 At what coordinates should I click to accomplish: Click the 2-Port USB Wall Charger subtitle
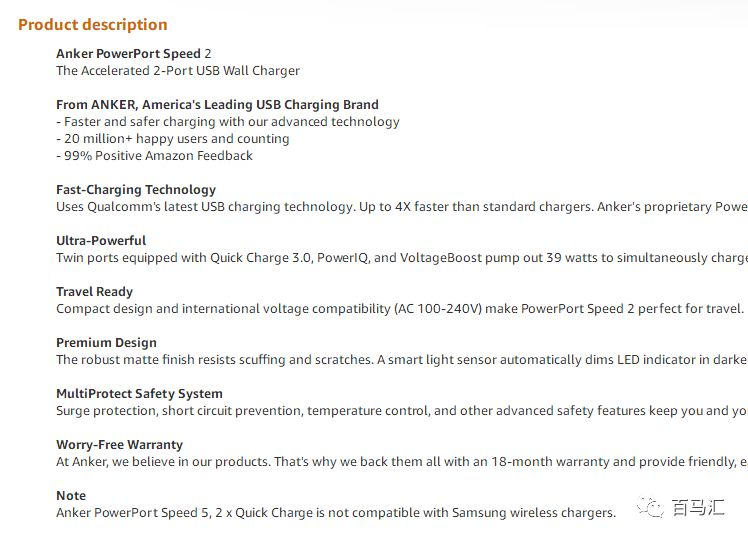pyautogui.click(x=178, y=71)
